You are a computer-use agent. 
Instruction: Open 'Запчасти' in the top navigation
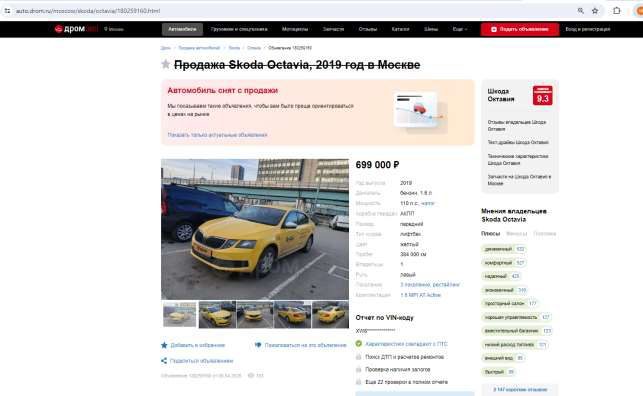333,29
